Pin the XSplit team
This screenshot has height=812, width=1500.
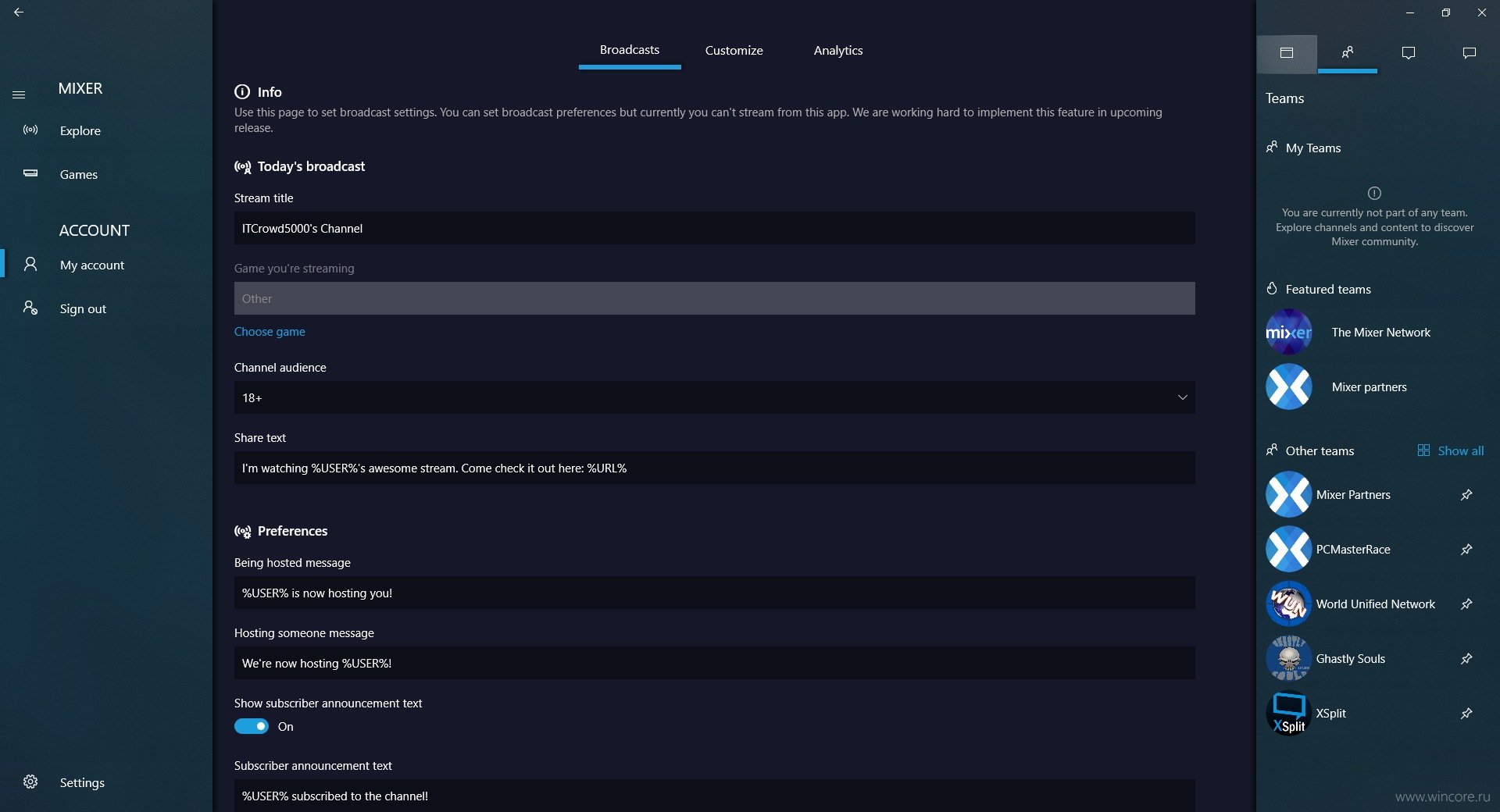1466,713
